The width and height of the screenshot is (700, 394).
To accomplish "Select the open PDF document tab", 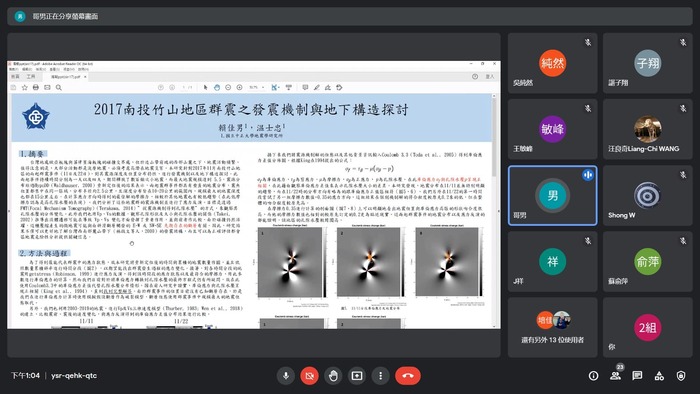I will pos(66,77).
